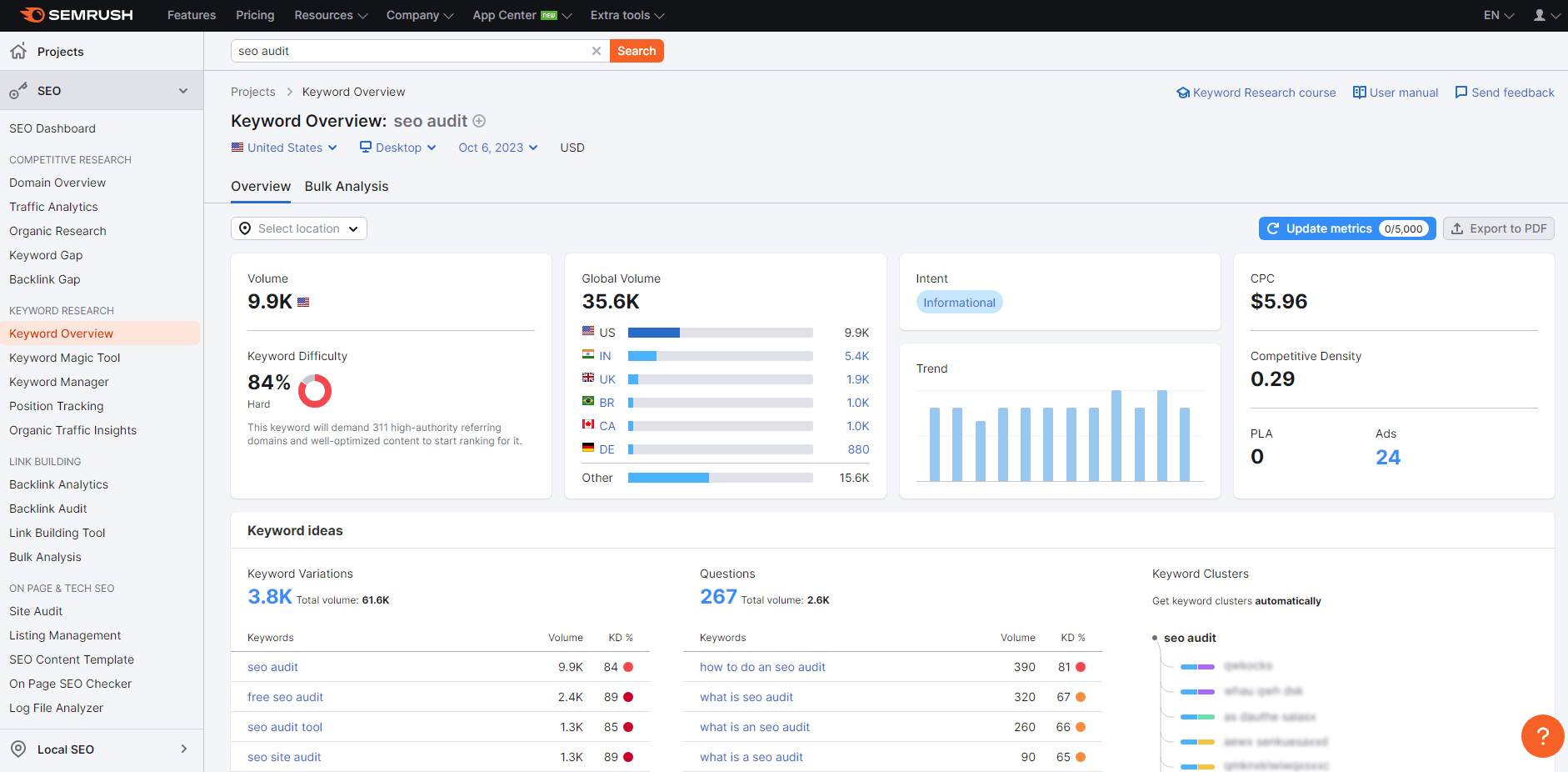Viewport: 1568px width, 772px height.
Task: Open the 'how to do an seo audit' question link
Action: pos(762,667)
